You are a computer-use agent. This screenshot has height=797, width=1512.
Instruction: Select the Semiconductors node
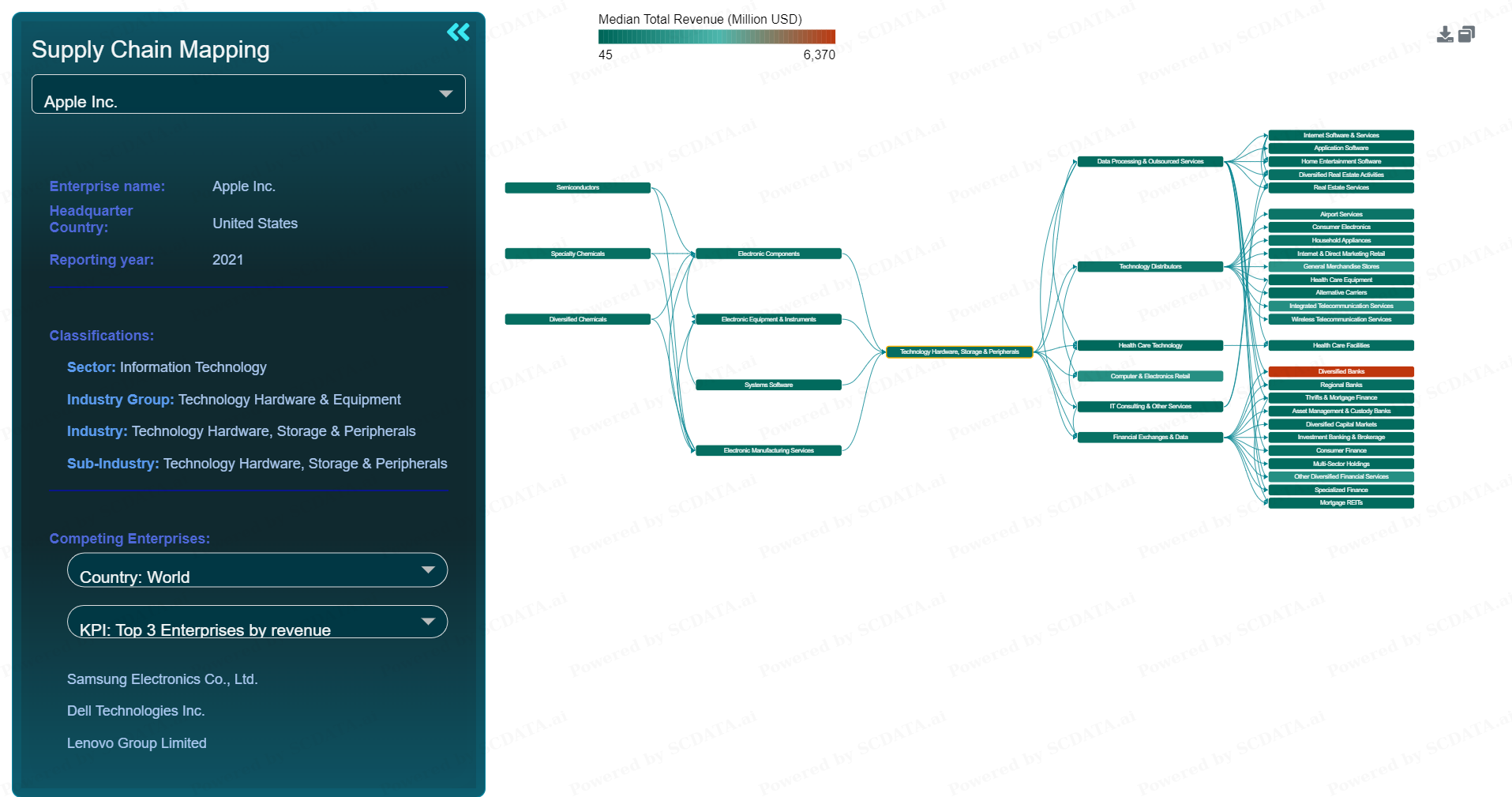tap(577, 187)
